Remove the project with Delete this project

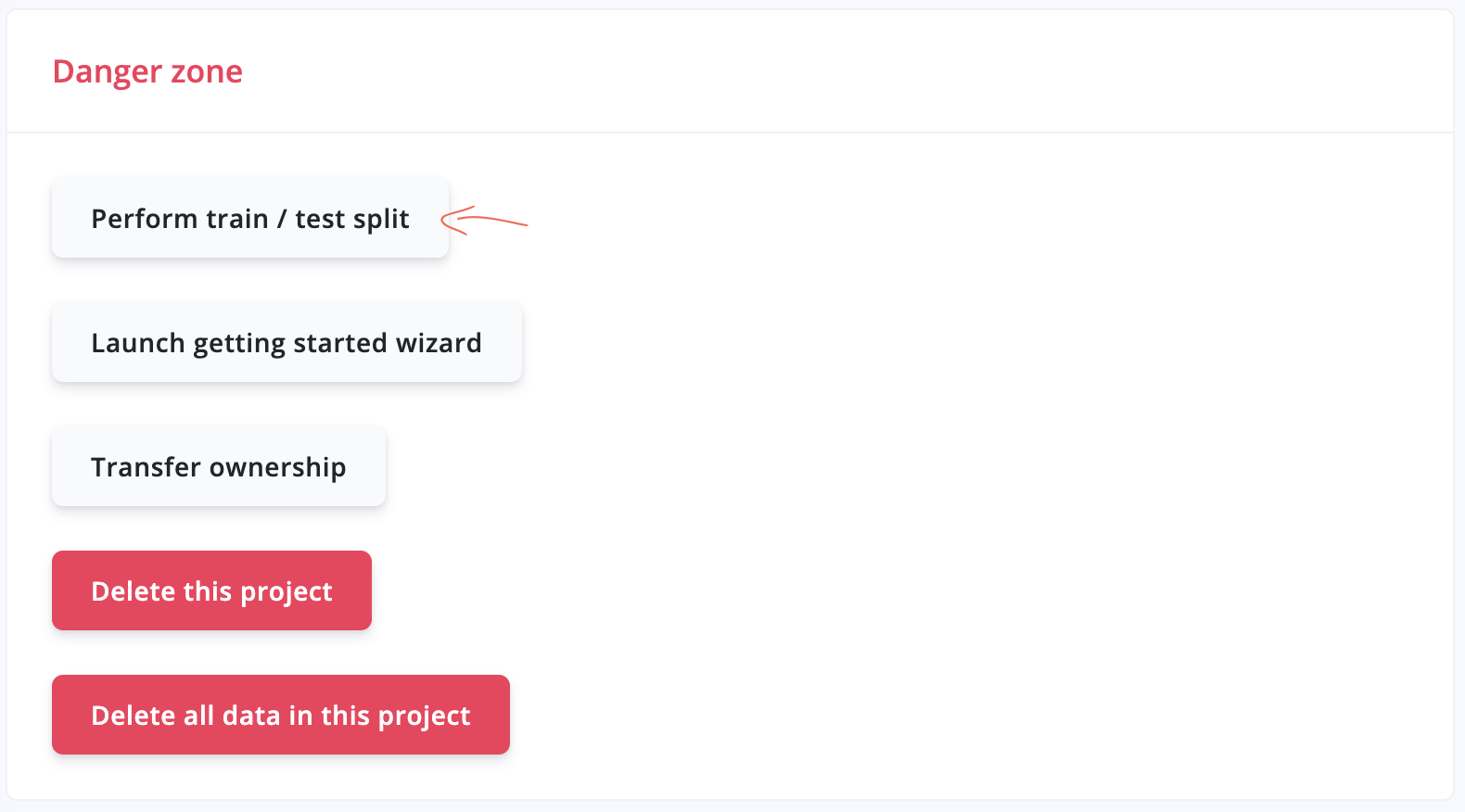coord(211,590)
